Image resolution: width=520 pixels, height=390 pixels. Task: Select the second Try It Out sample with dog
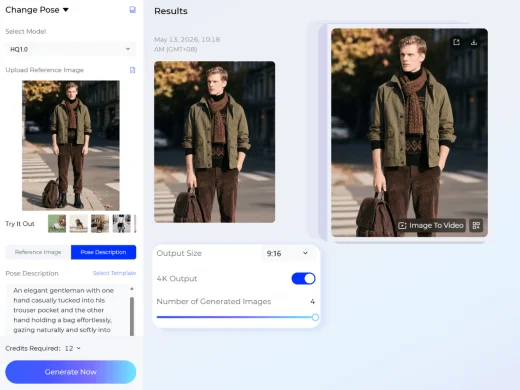point(79,223)
